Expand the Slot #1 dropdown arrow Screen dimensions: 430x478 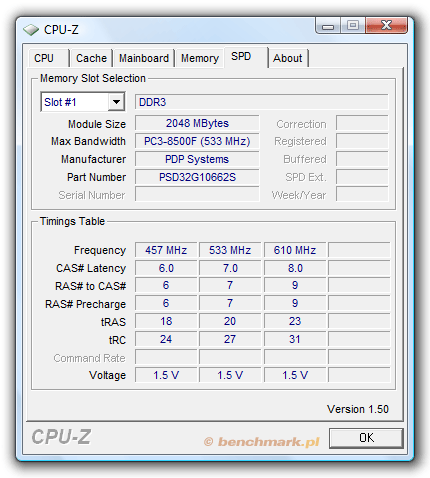pos(116,102)
